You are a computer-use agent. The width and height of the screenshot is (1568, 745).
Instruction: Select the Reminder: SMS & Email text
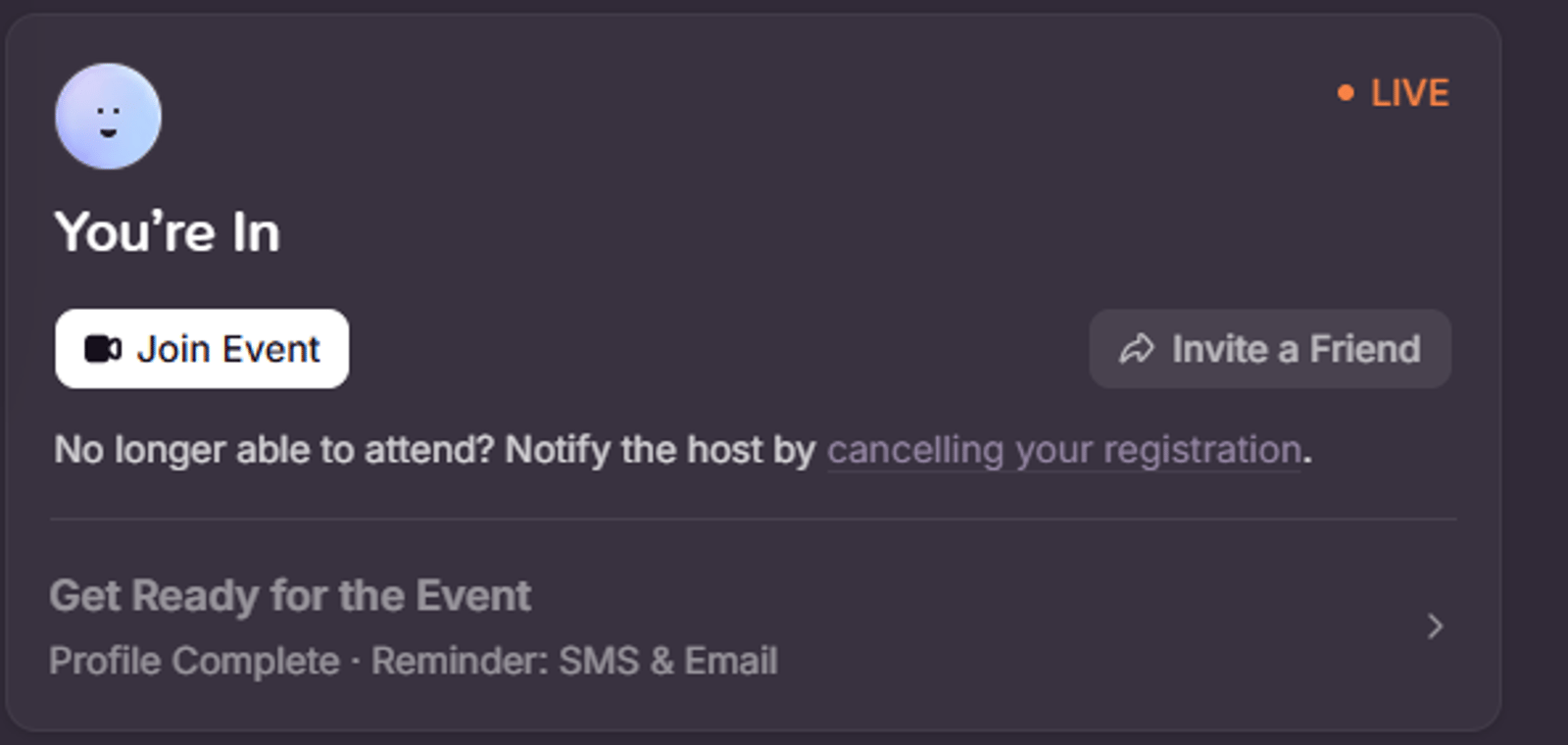574,661
